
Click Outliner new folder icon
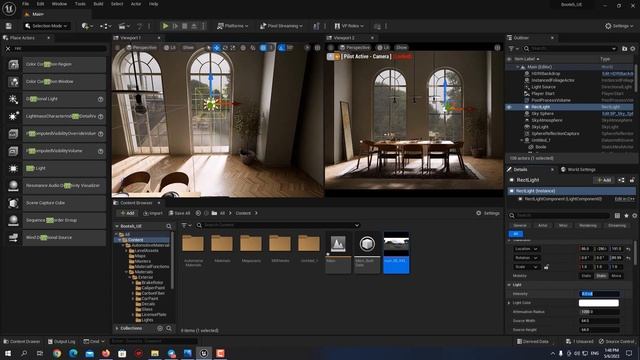pyautogui.click(x=624, y=48)
